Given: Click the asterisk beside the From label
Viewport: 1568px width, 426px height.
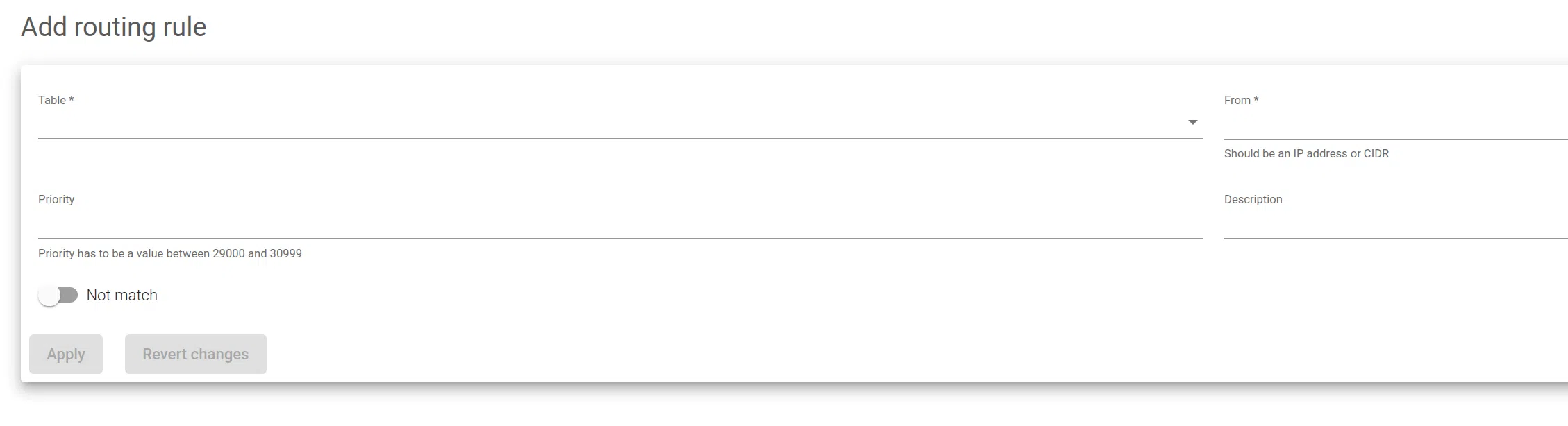Looking at the screenshot, I should point(1256,100).
